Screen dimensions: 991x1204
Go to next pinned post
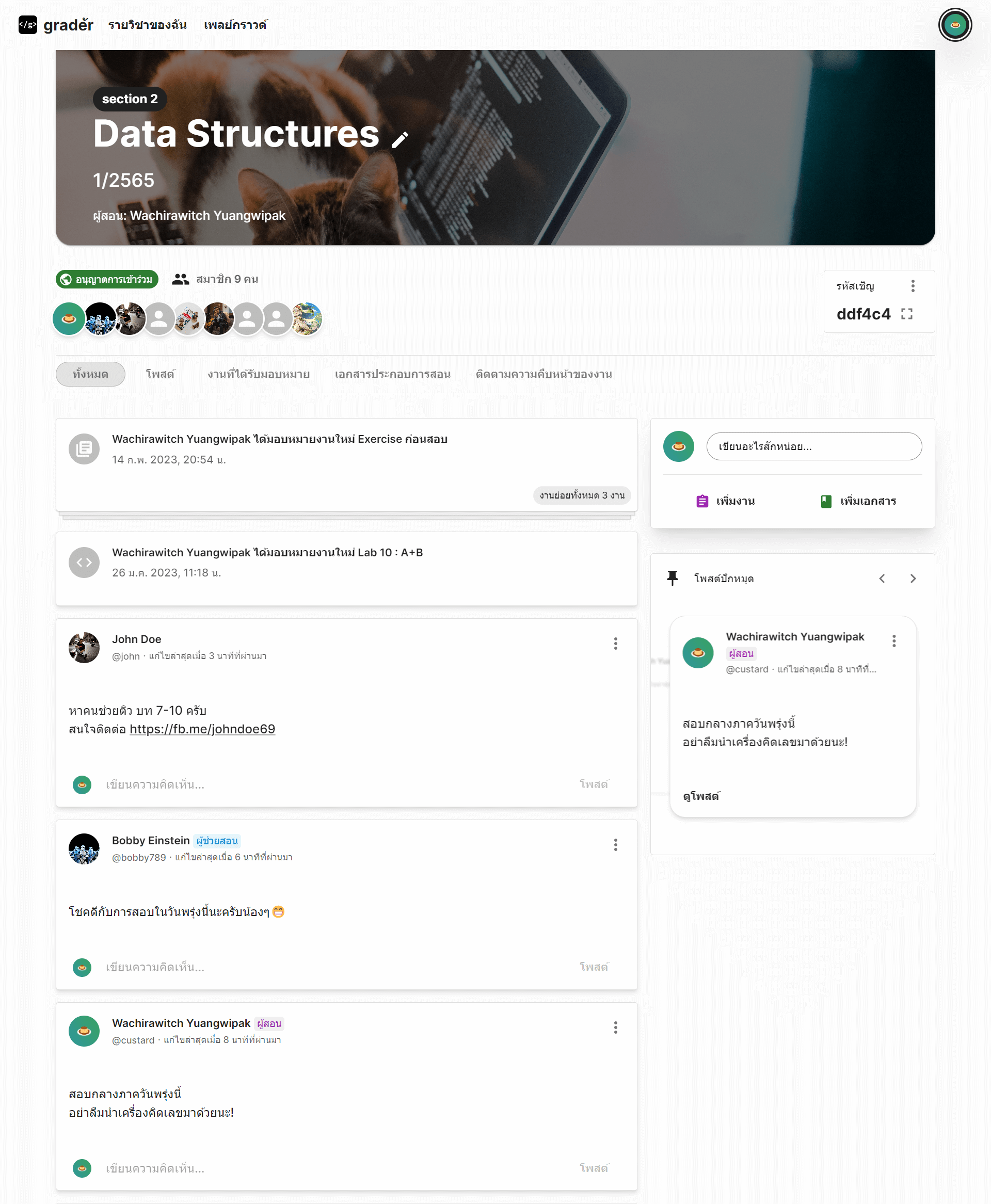pyautogui.click(x=912, y=579)
